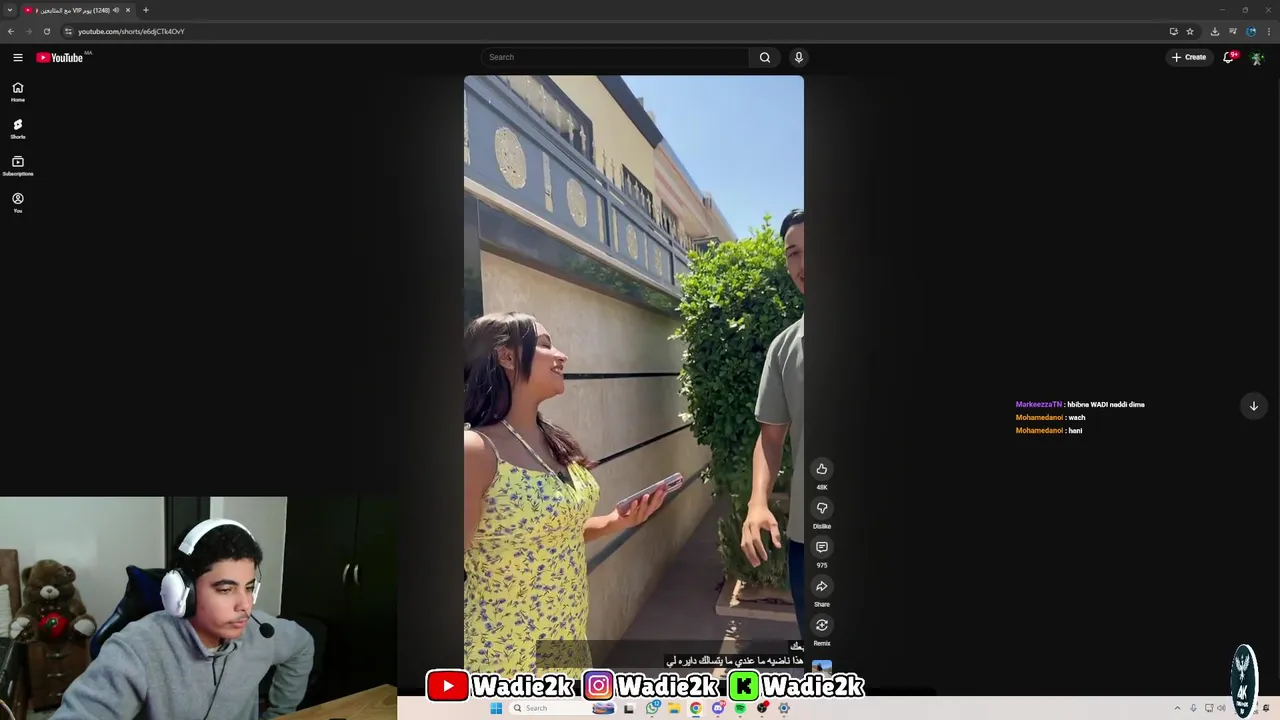This screenshot has width=1280, height=720.
Task: Expand the tab search dropdown
Action: (10, 10)
